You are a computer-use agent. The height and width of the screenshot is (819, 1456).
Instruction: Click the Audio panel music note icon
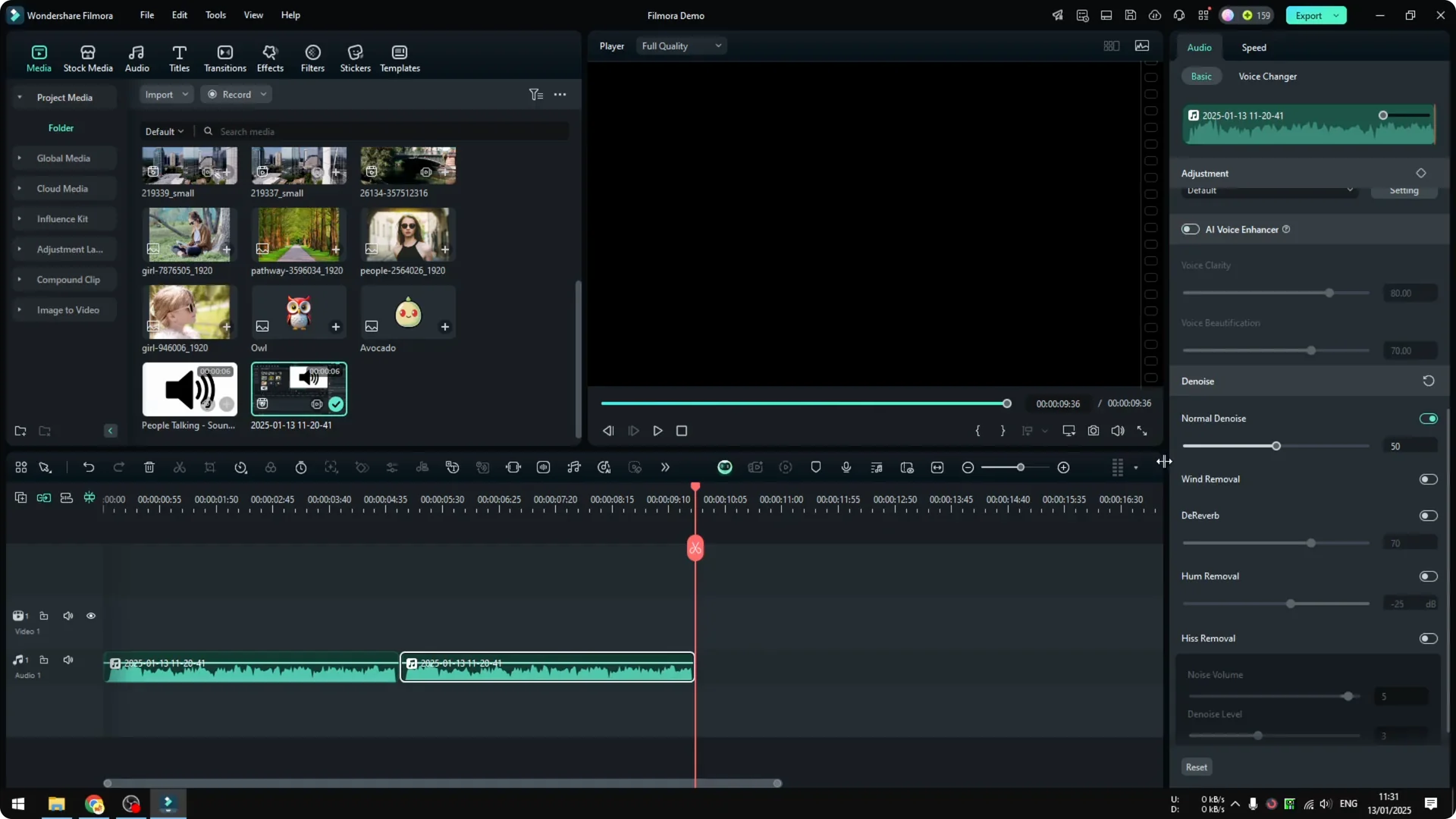(136, 58)
